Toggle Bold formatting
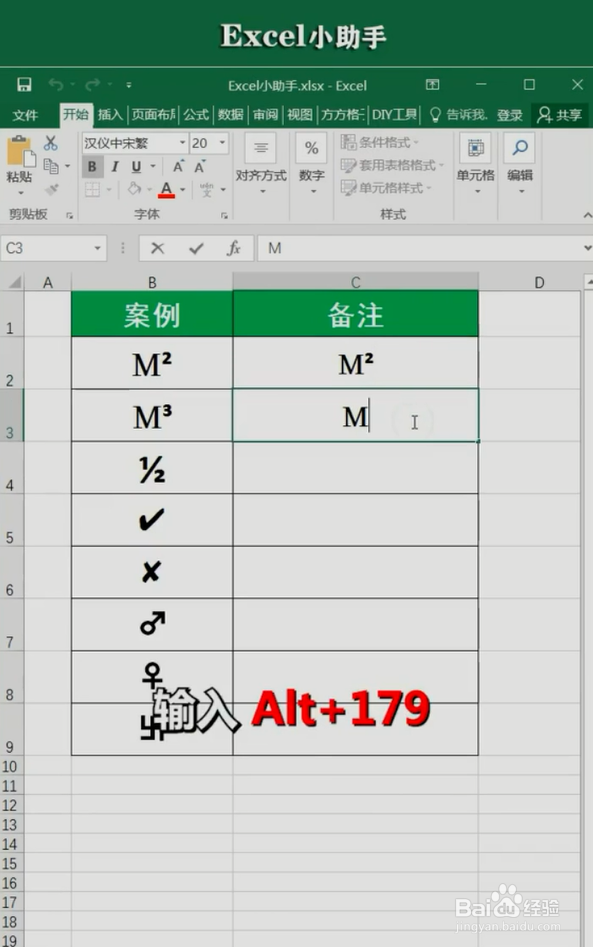This screenshot has width=593, height=947. click(x=92, y=167)
